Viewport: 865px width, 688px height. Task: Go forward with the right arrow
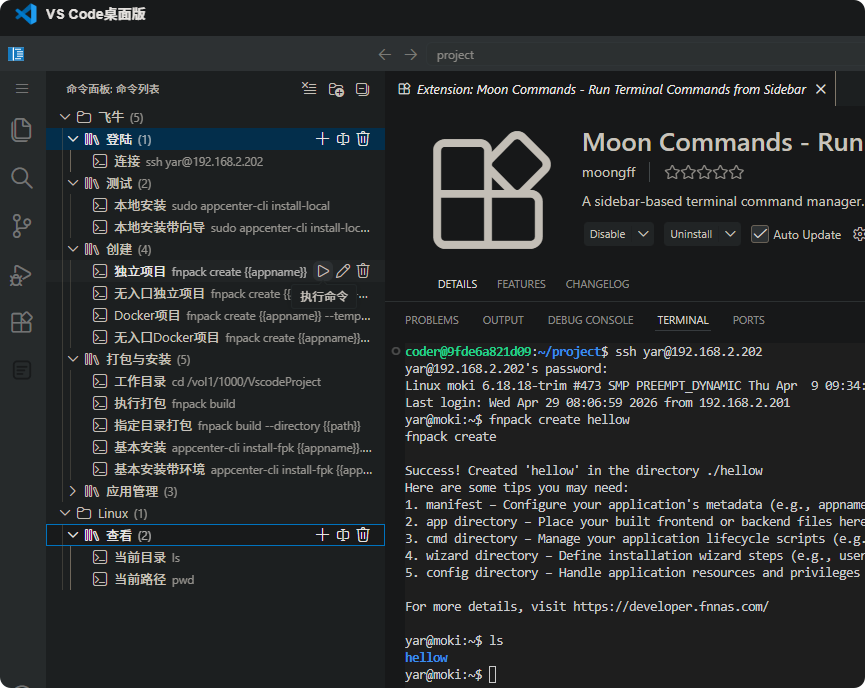click(411, 55)
